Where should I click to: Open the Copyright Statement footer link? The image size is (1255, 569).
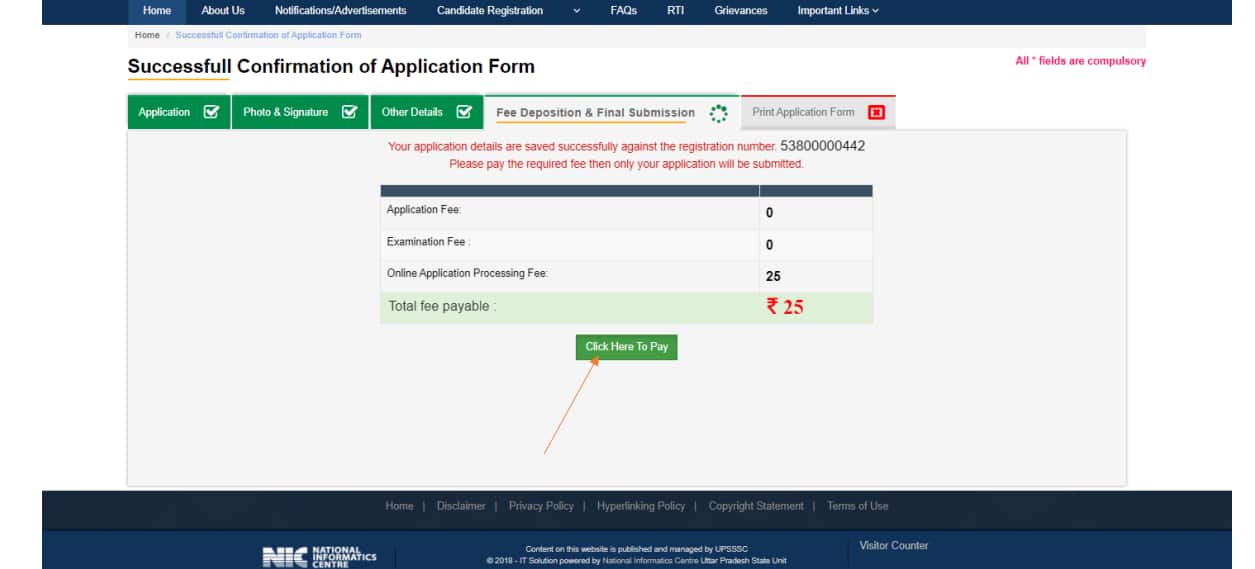point(756,506)
